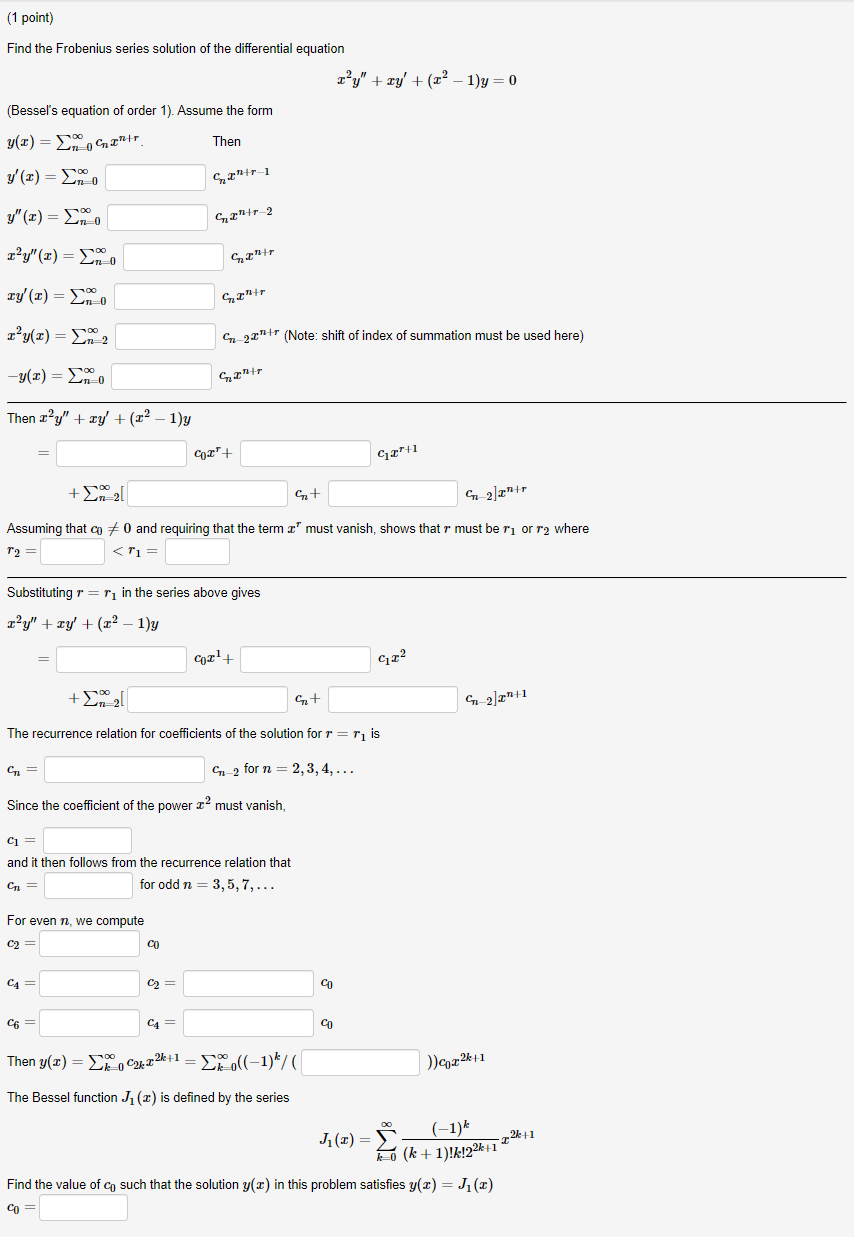Click the c0x^1 coefficient box after substitution
This screenshot has height=1237, width=854.
coord(120,659)
